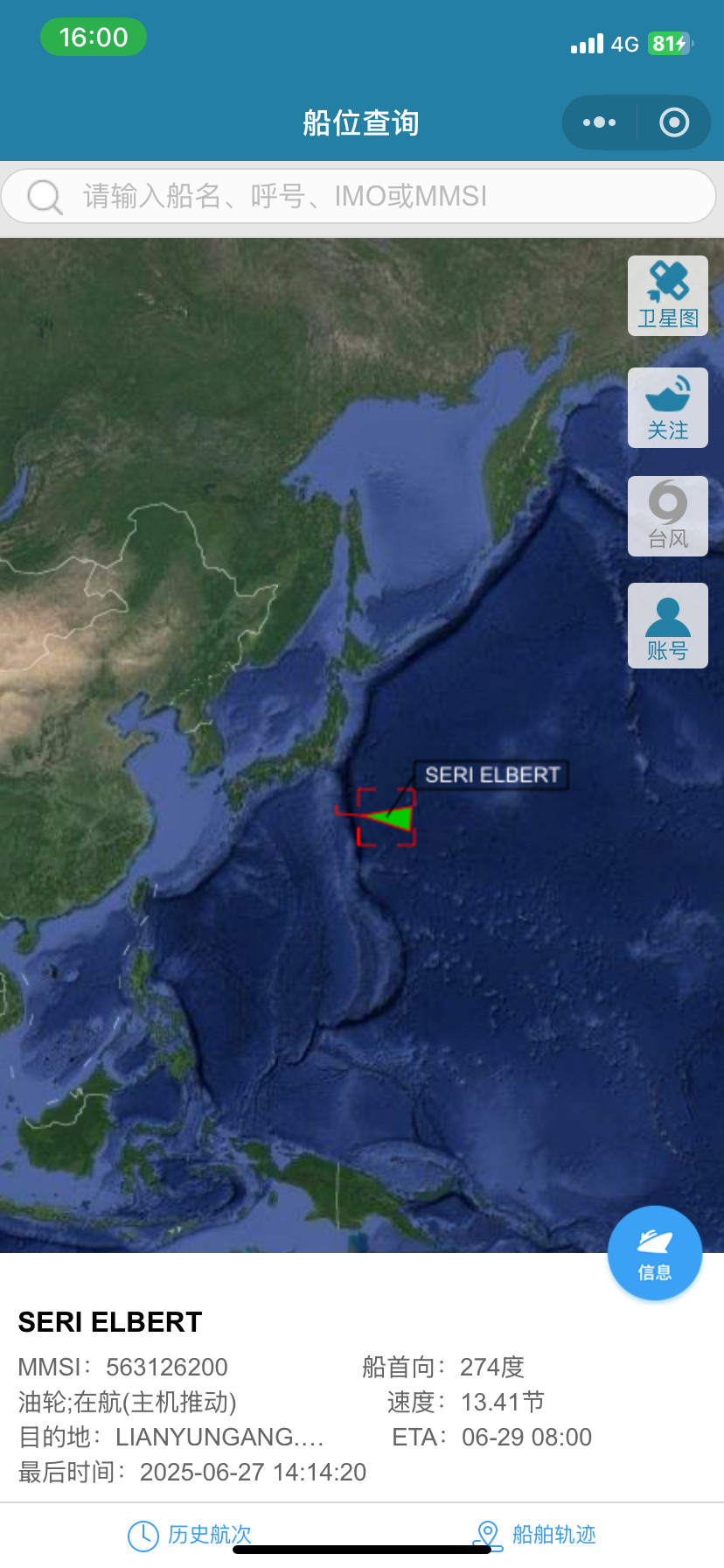Click the location pin icon beside 船舶轨迹
Screen dimensions: 724x1568
coord(487,1536)
